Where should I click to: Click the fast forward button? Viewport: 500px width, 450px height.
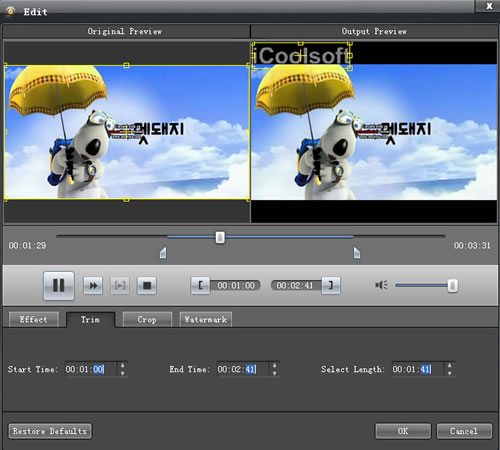tap(93, 286)
